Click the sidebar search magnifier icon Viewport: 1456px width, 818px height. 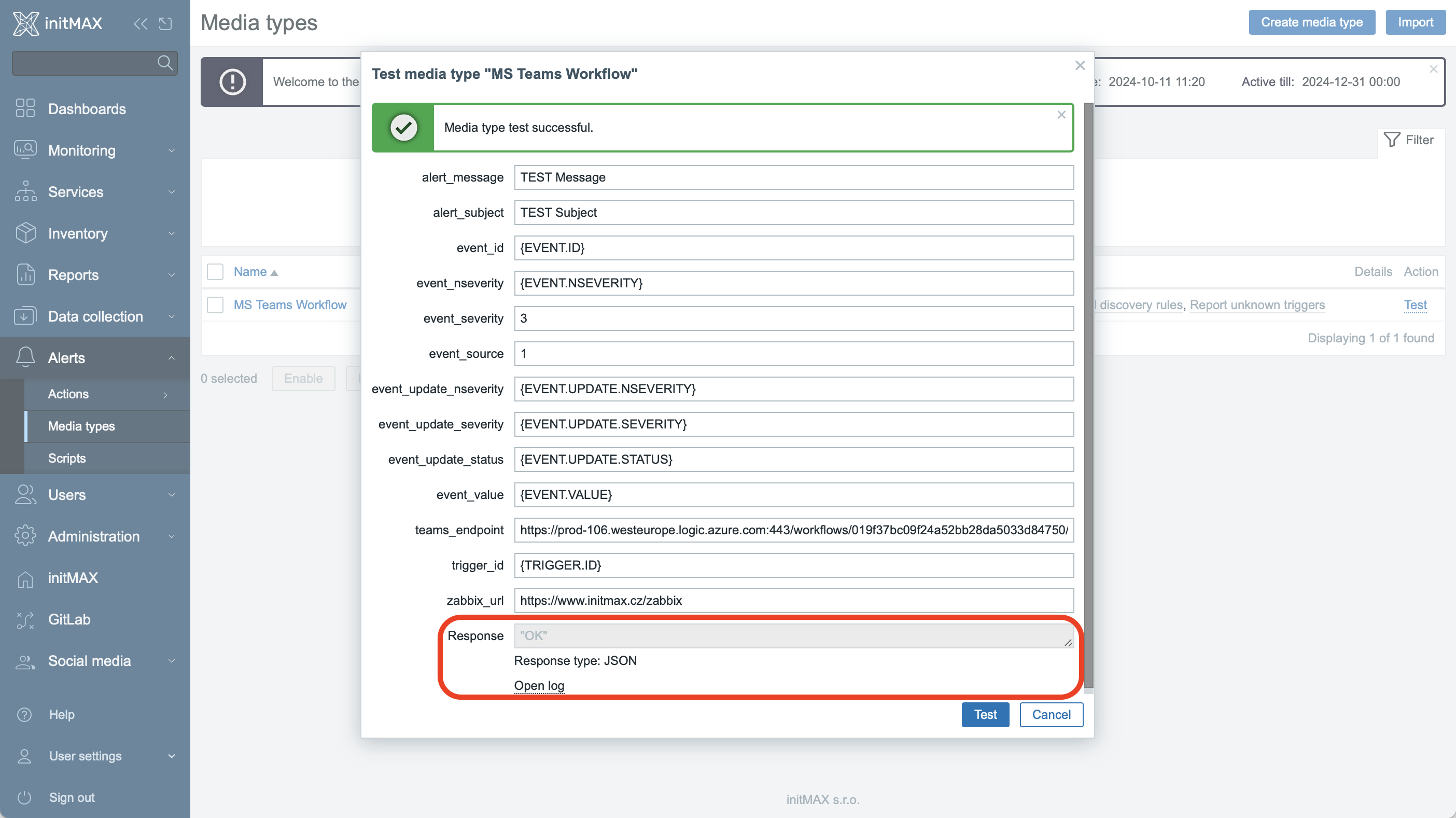pyautogui.click(x=165, y=63)
